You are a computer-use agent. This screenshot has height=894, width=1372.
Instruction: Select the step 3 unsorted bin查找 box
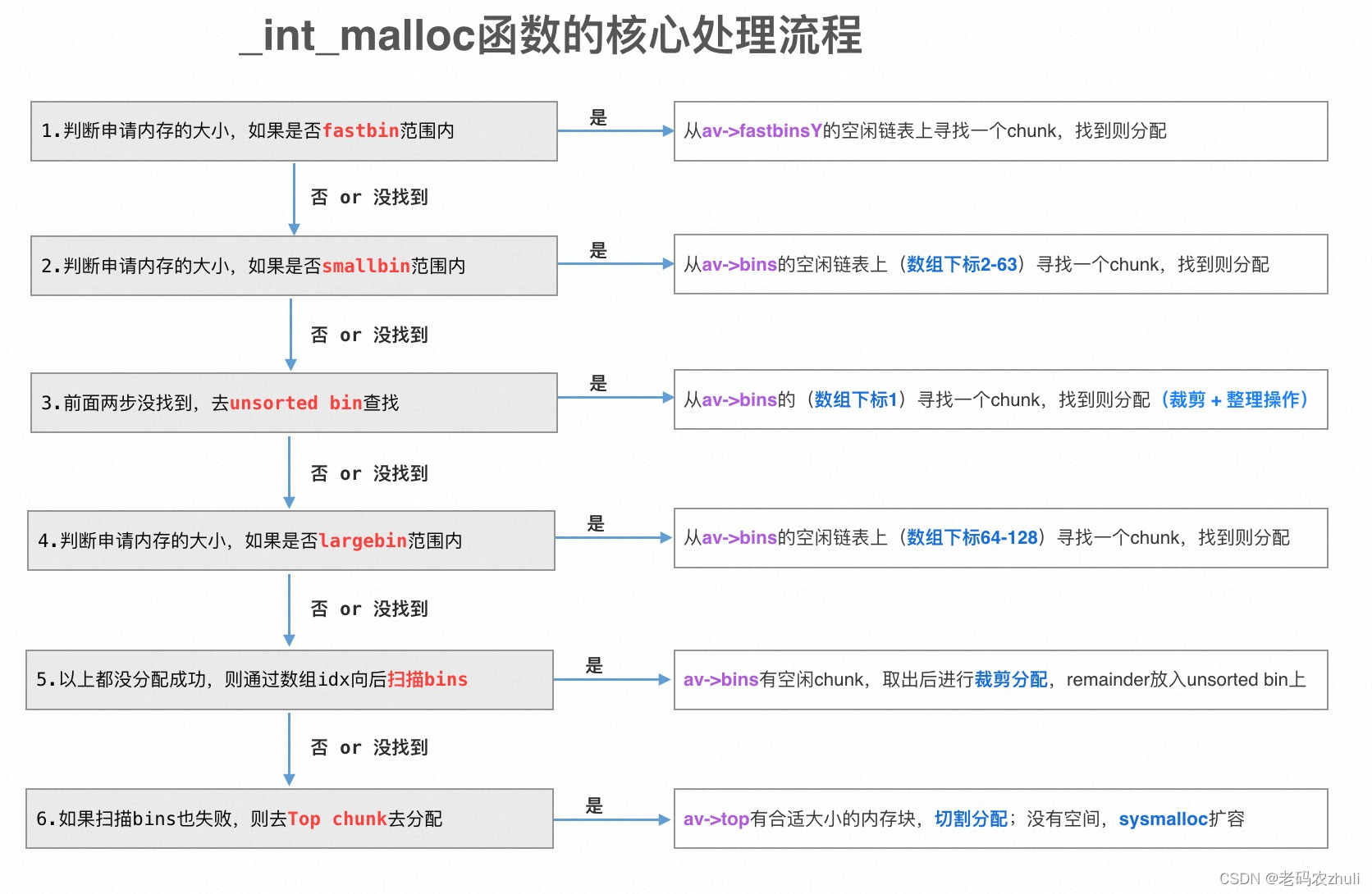coord(293,402)
